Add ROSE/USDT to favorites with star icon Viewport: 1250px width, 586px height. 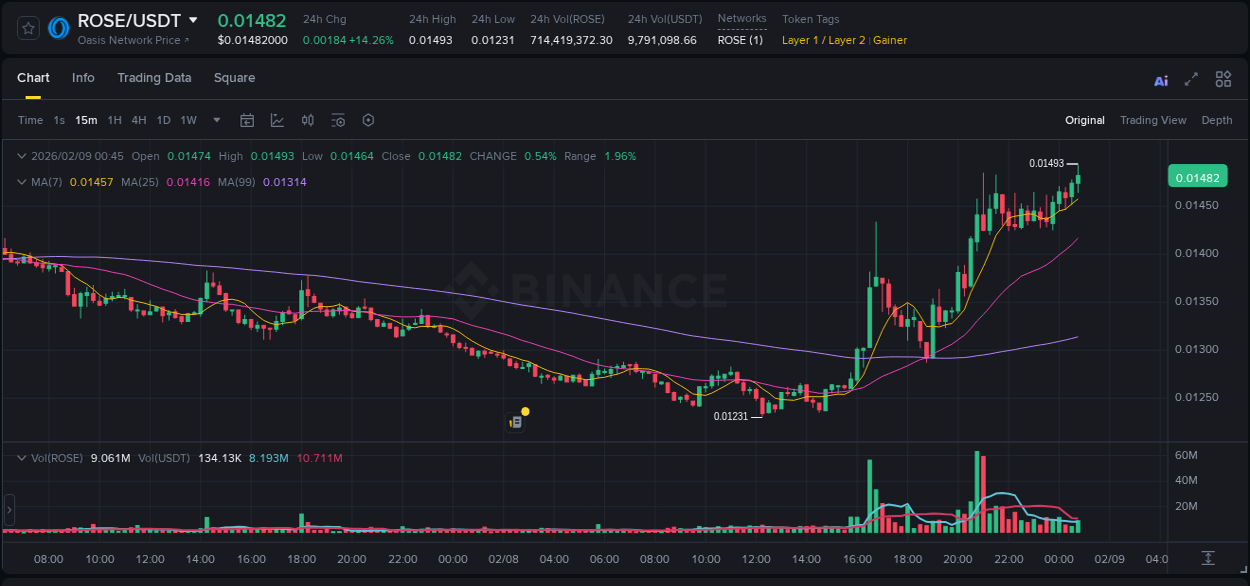click(x=28, y=28)
